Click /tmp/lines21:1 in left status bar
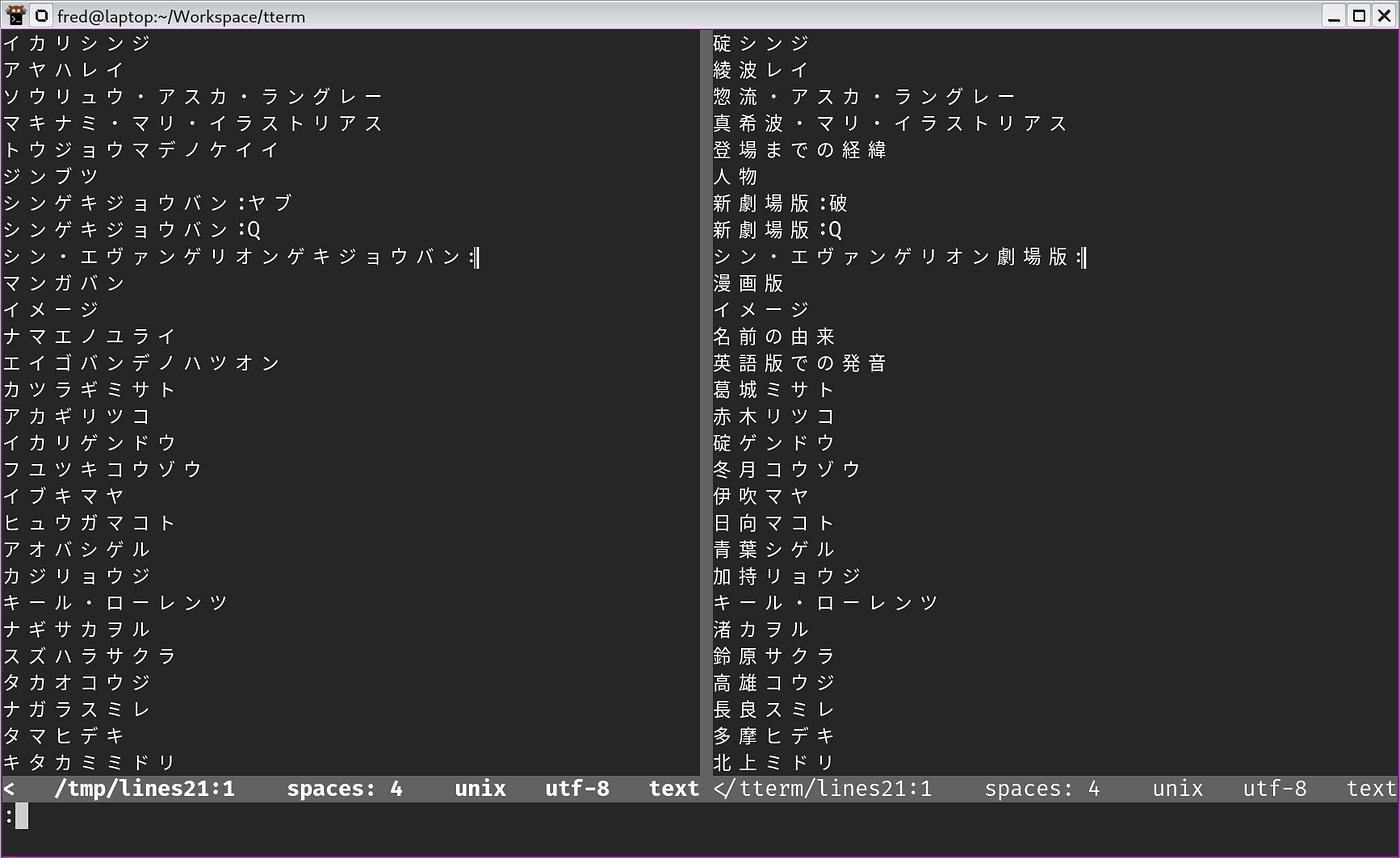 (x=144, y=789)
